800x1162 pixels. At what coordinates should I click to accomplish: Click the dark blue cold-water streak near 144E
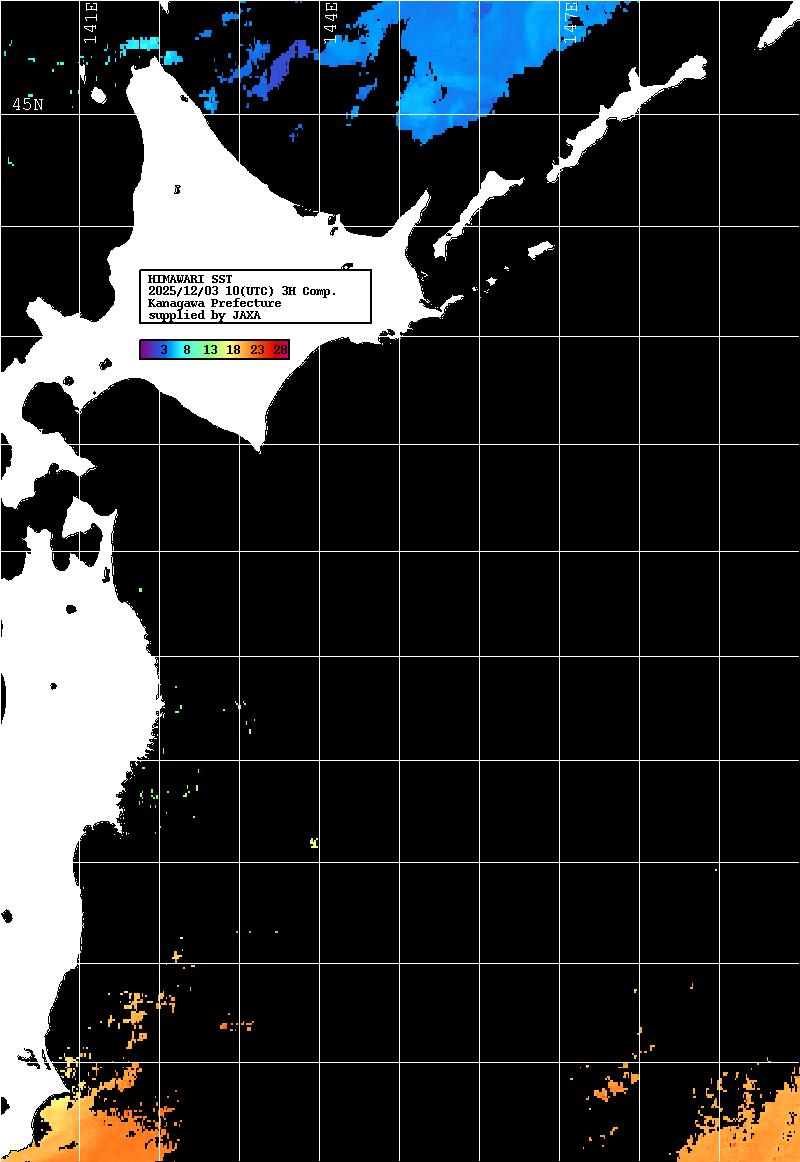pos(275,70)
